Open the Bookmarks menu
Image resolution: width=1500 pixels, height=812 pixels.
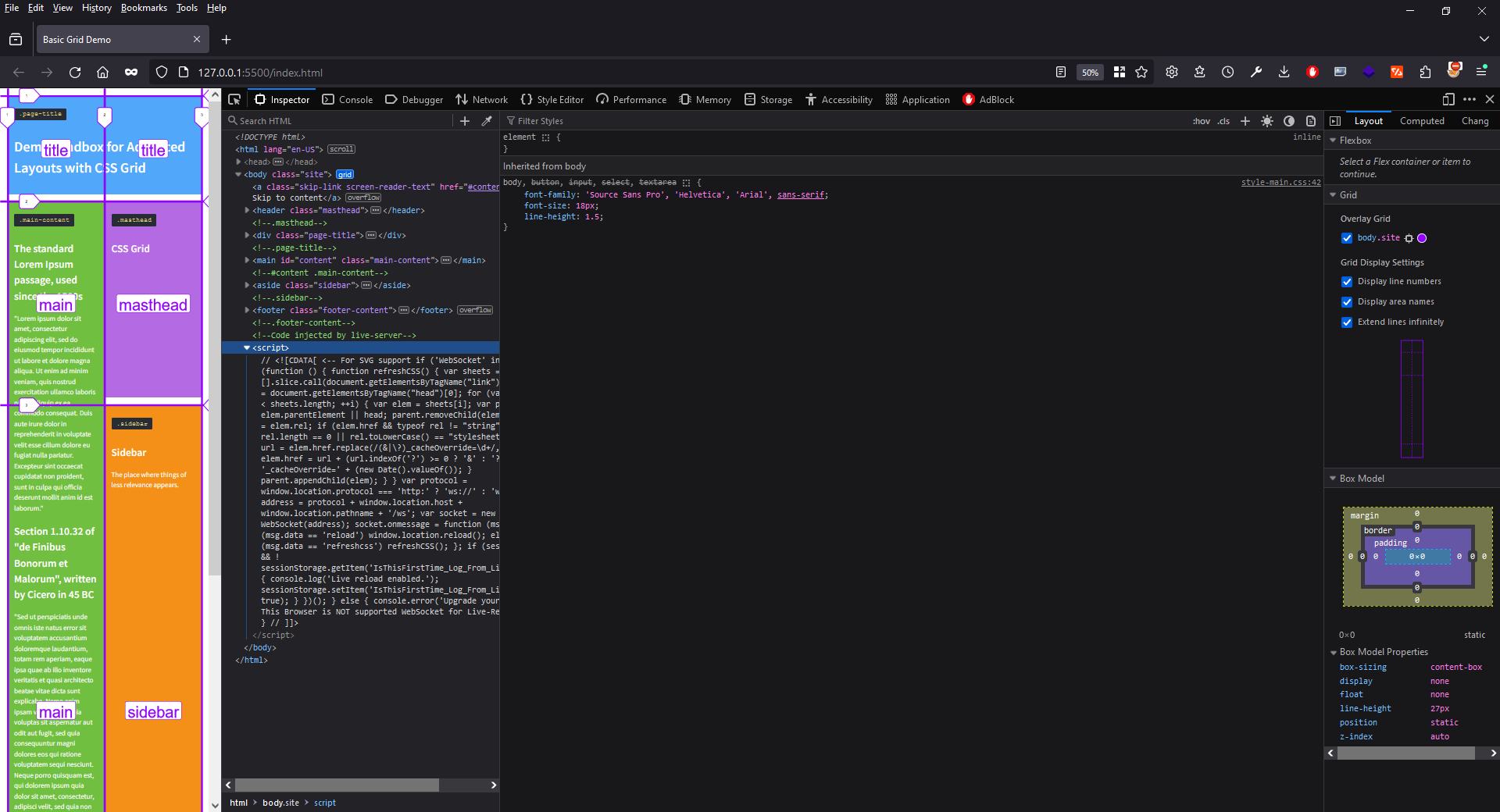[x=144, y=8]
